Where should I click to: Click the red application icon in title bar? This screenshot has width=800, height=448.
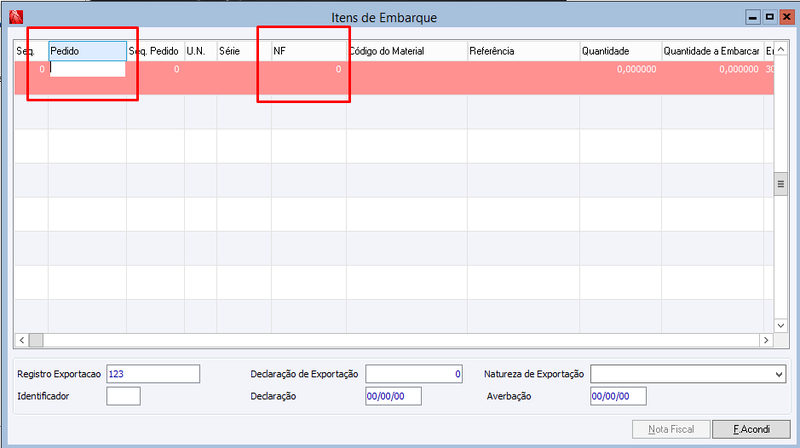tap(16, 17)
